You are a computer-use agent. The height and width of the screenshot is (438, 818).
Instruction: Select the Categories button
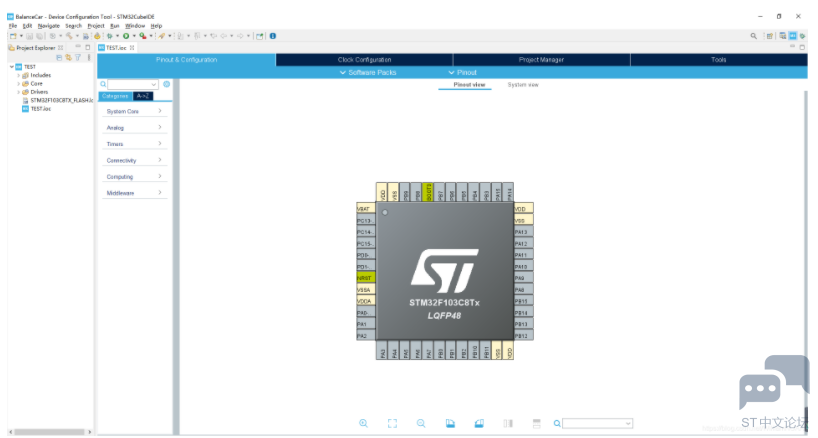(115, 96)
